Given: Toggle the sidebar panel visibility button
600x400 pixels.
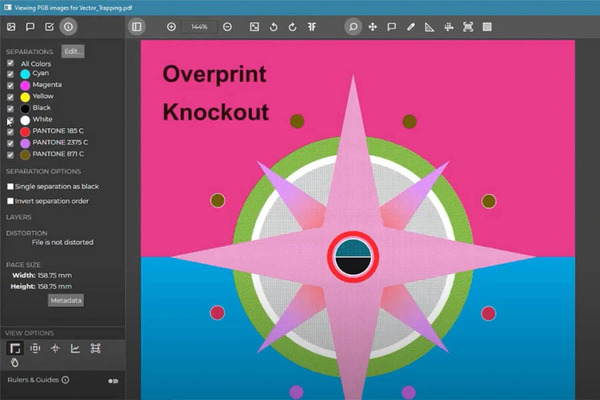Looking at the screenshot, I should point(137,27).
